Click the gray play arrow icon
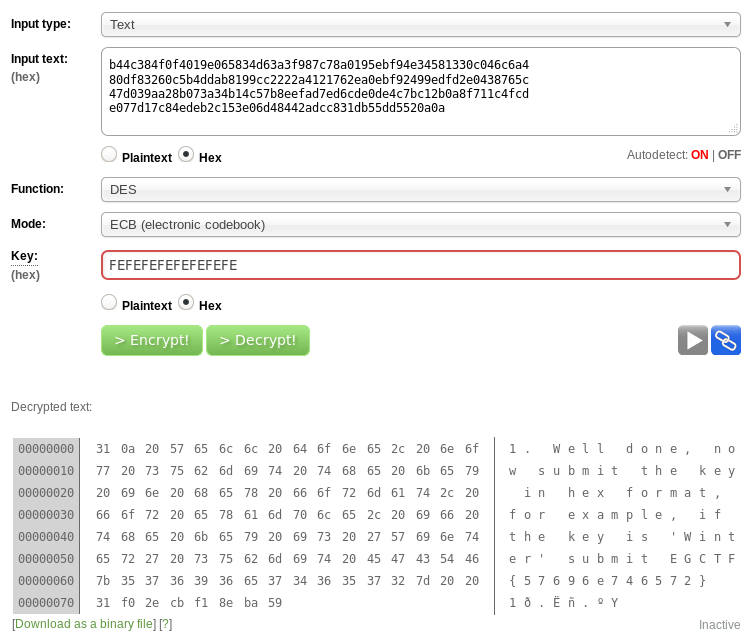The image size is (754, 638). pyautogui.click(x=692, y=341)
